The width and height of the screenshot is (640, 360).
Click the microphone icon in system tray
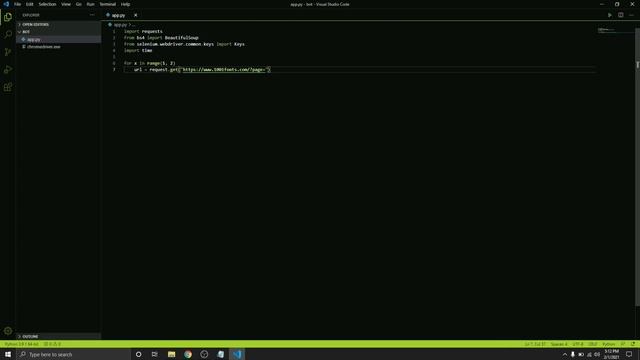coord(573,354)
